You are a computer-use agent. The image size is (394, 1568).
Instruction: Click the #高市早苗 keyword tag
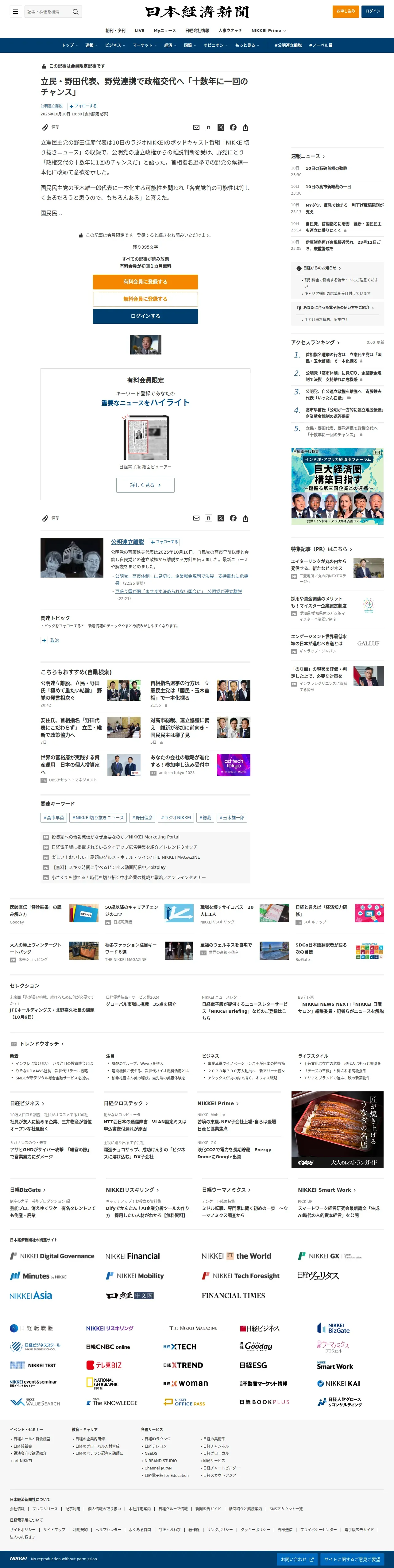(x=54, y=818)
